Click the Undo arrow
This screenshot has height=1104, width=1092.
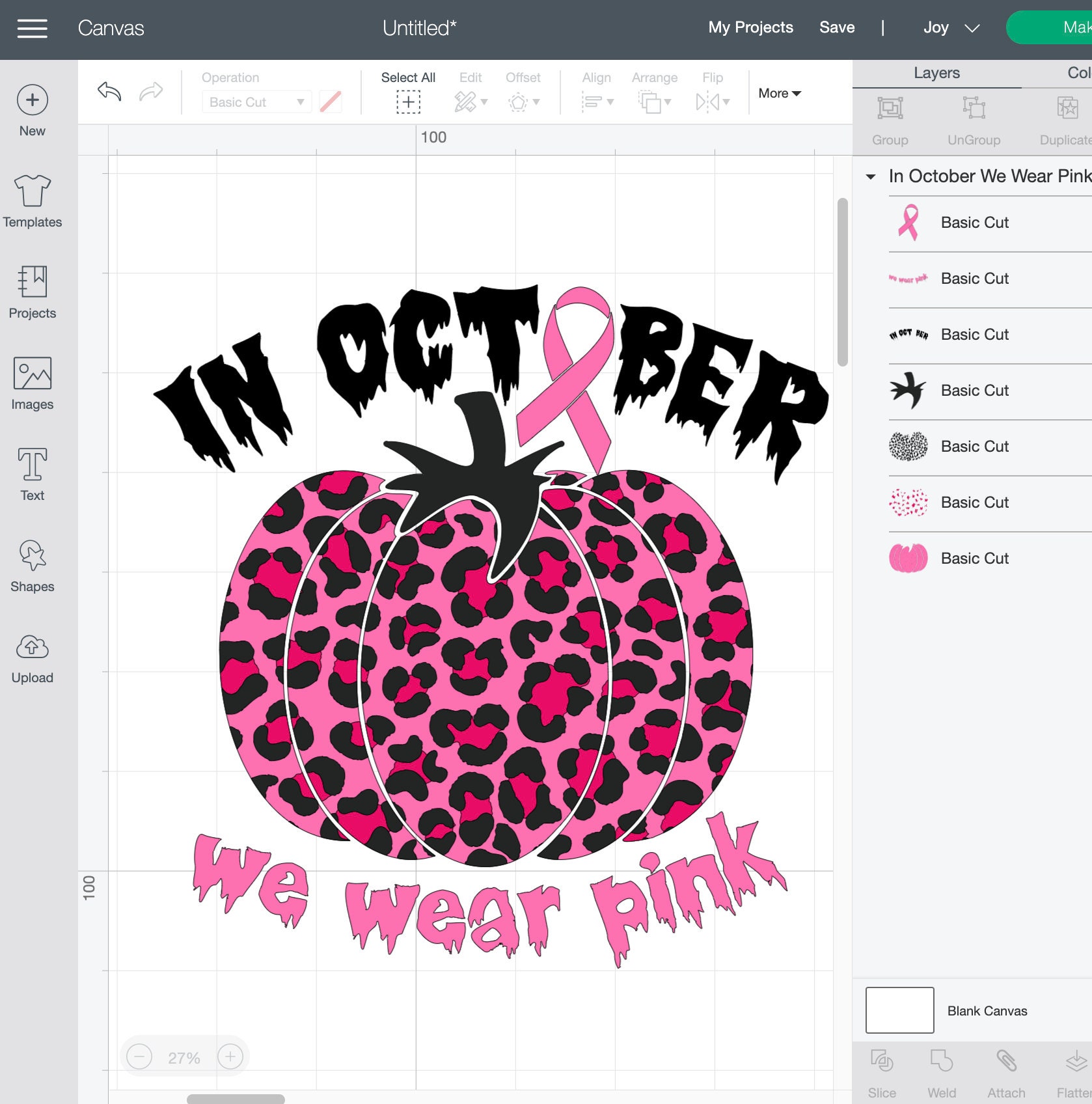click(108, 92)
